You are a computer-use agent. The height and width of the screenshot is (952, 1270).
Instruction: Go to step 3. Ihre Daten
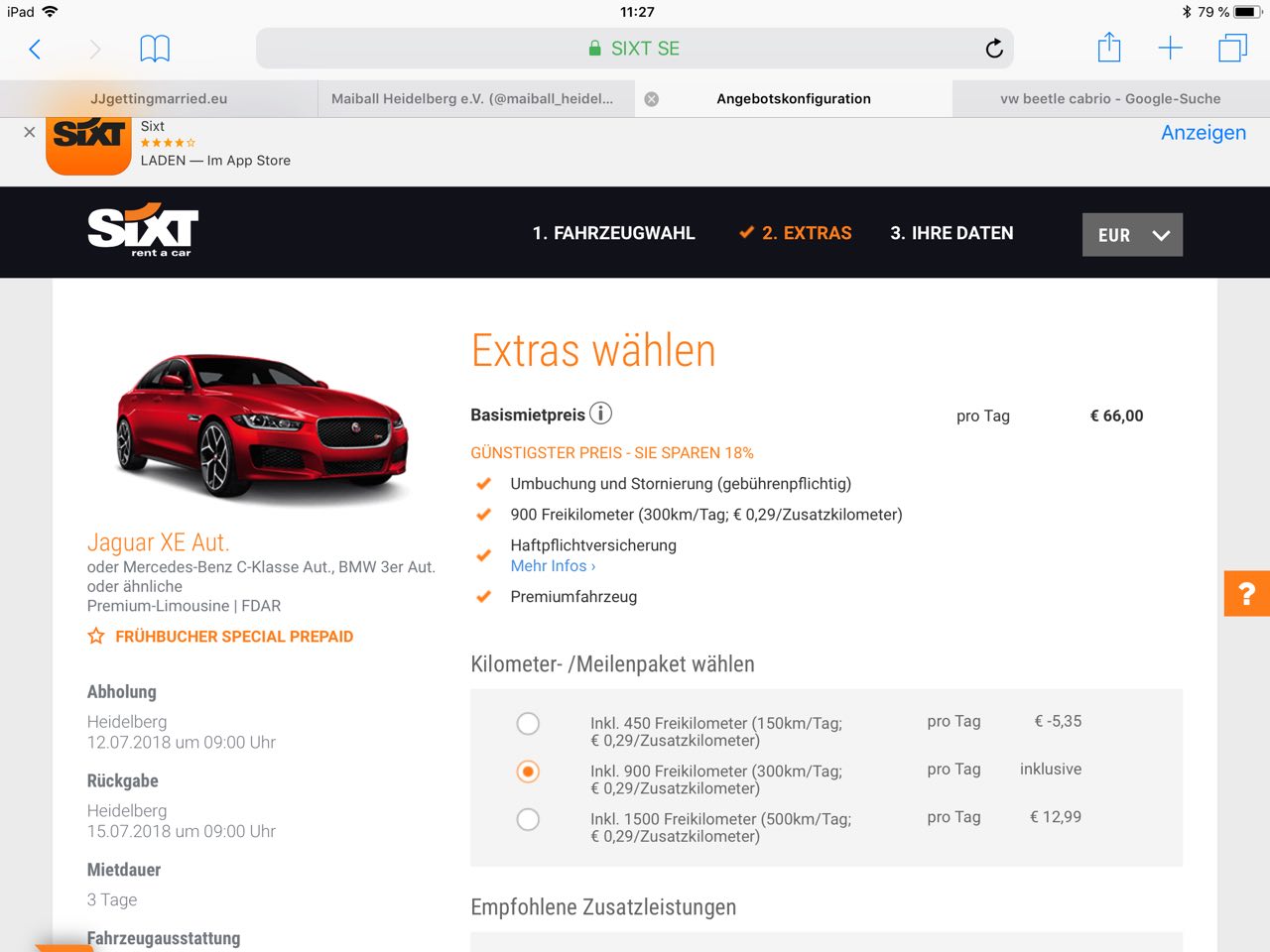[952, 233]
